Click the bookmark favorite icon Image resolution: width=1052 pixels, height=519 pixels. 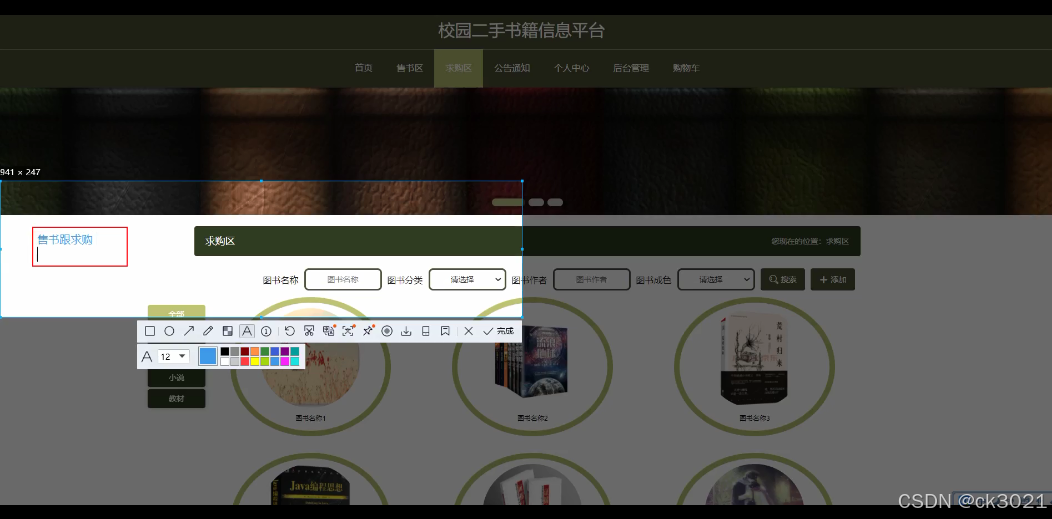pos(445,331)
